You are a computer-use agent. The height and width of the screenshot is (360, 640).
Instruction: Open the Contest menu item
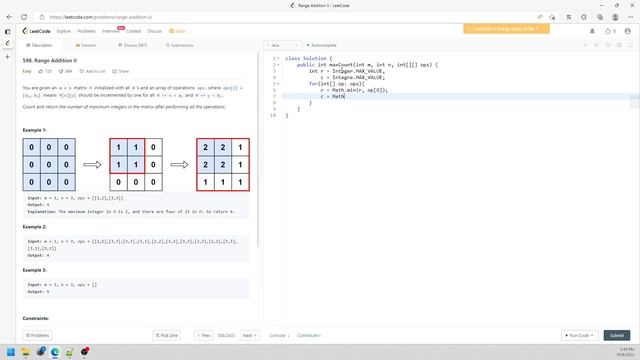pyautogui.click(x=133, y=31)
